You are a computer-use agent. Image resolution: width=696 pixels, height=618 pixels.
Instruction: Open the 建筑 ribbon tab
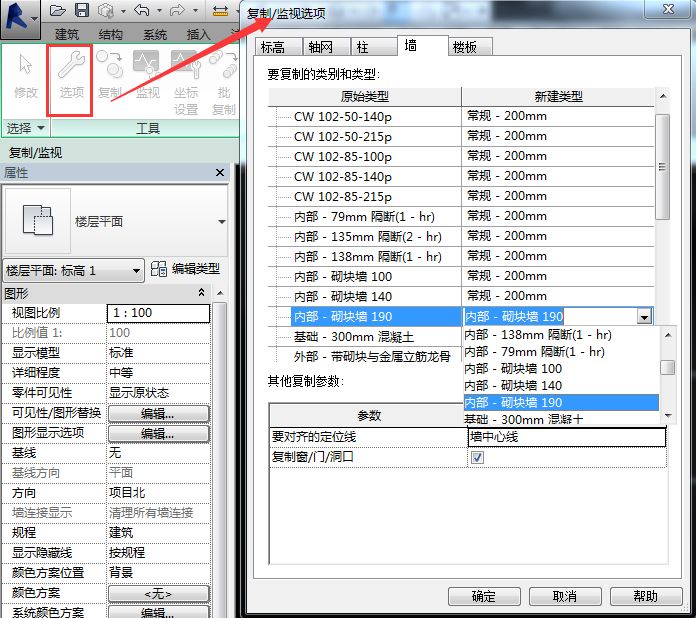tap(67, 34)
